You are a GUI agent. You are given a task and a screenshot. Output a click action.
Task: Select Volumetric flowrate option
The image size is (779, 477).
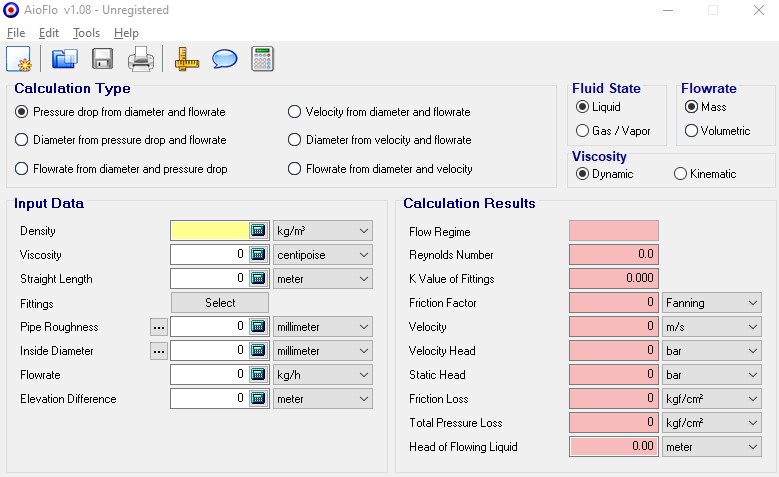click(x=691, y=131)
